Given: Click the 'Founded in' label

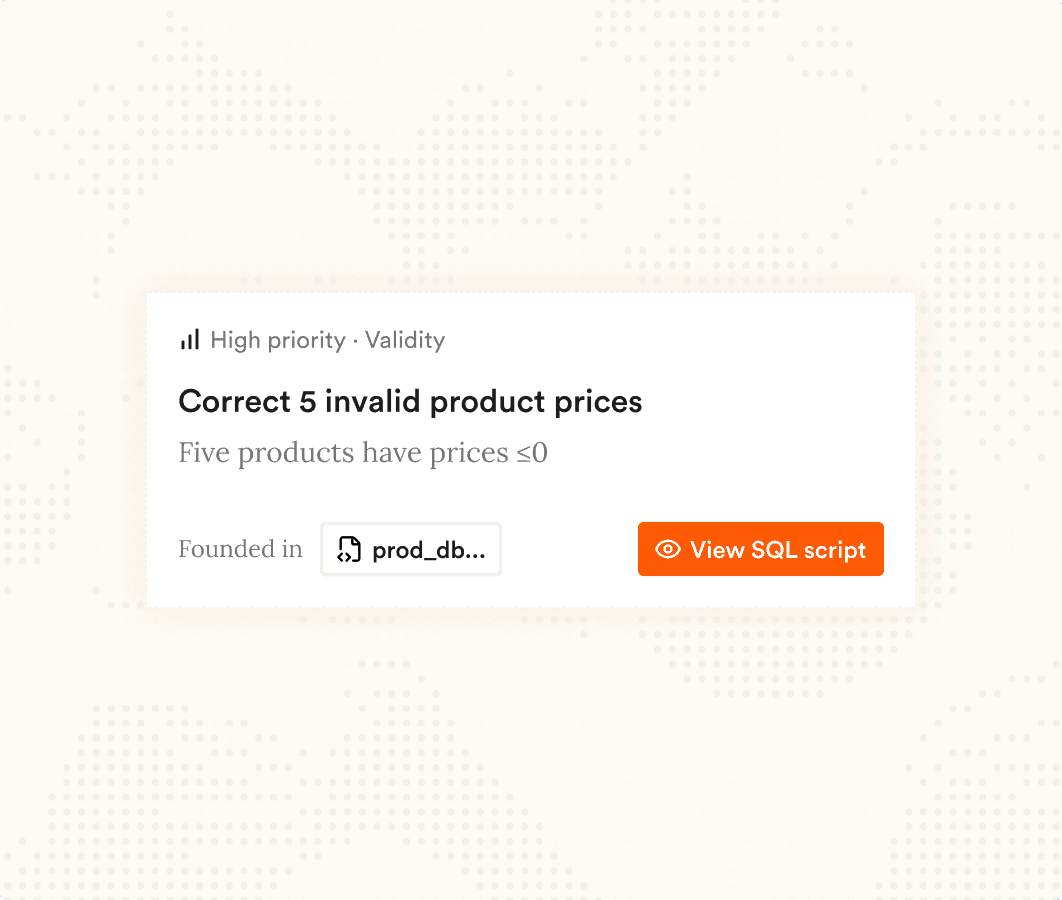Looking at the screenshot, I should 240,549.
